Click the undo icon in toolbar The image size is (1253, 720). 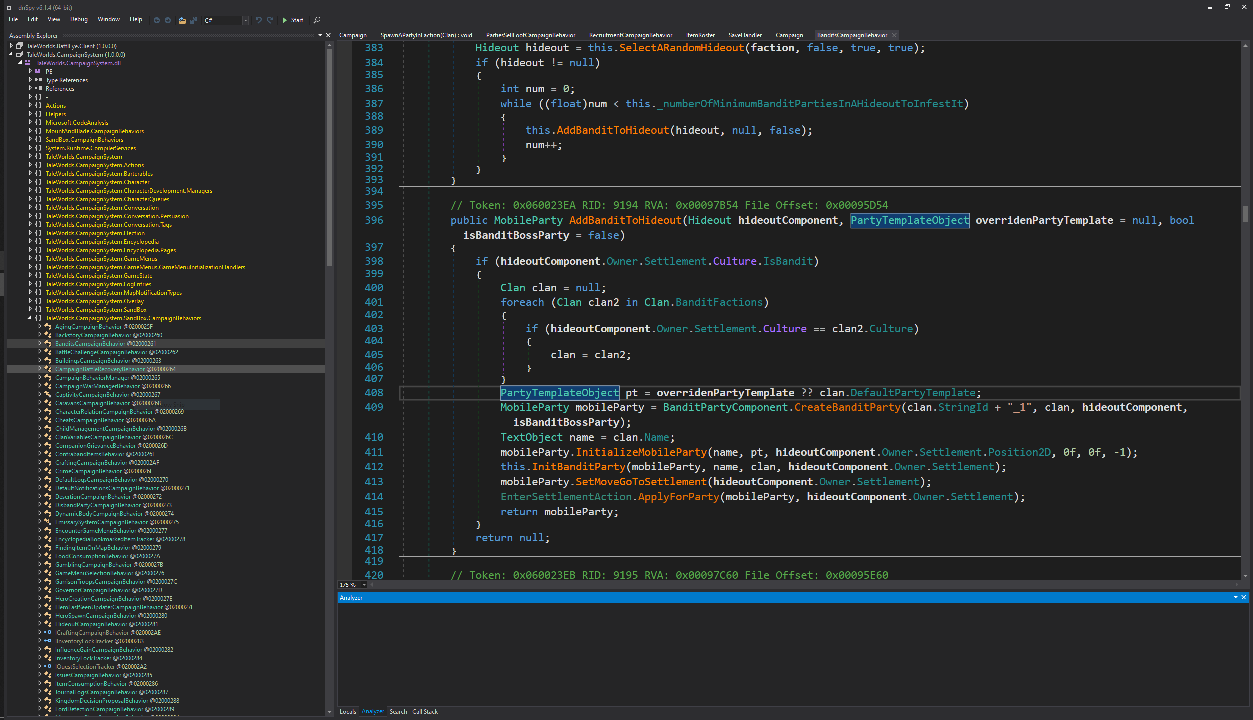pyautogui.click(x=258, y=19)
